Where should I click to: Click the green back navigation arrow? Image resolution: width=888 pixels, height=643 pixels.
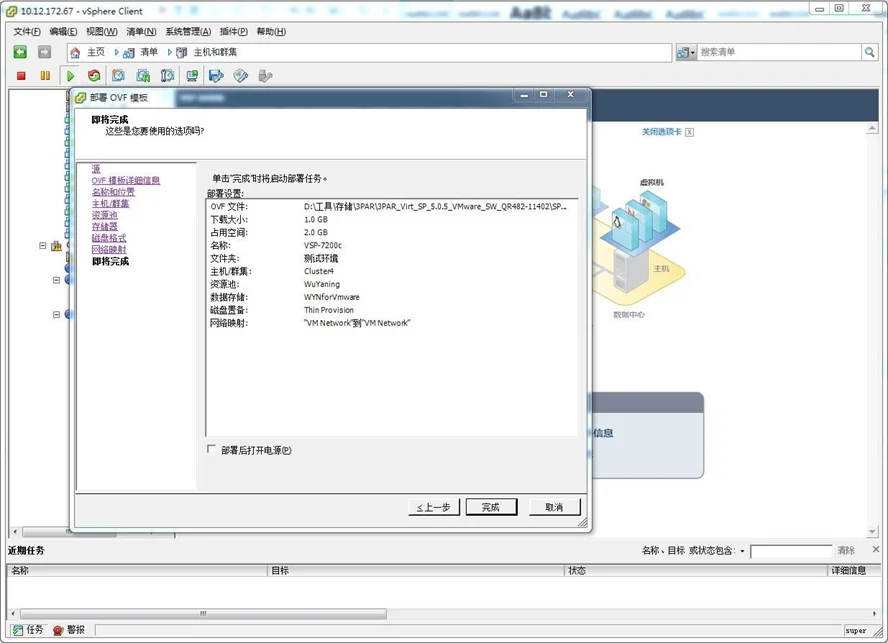20,52
